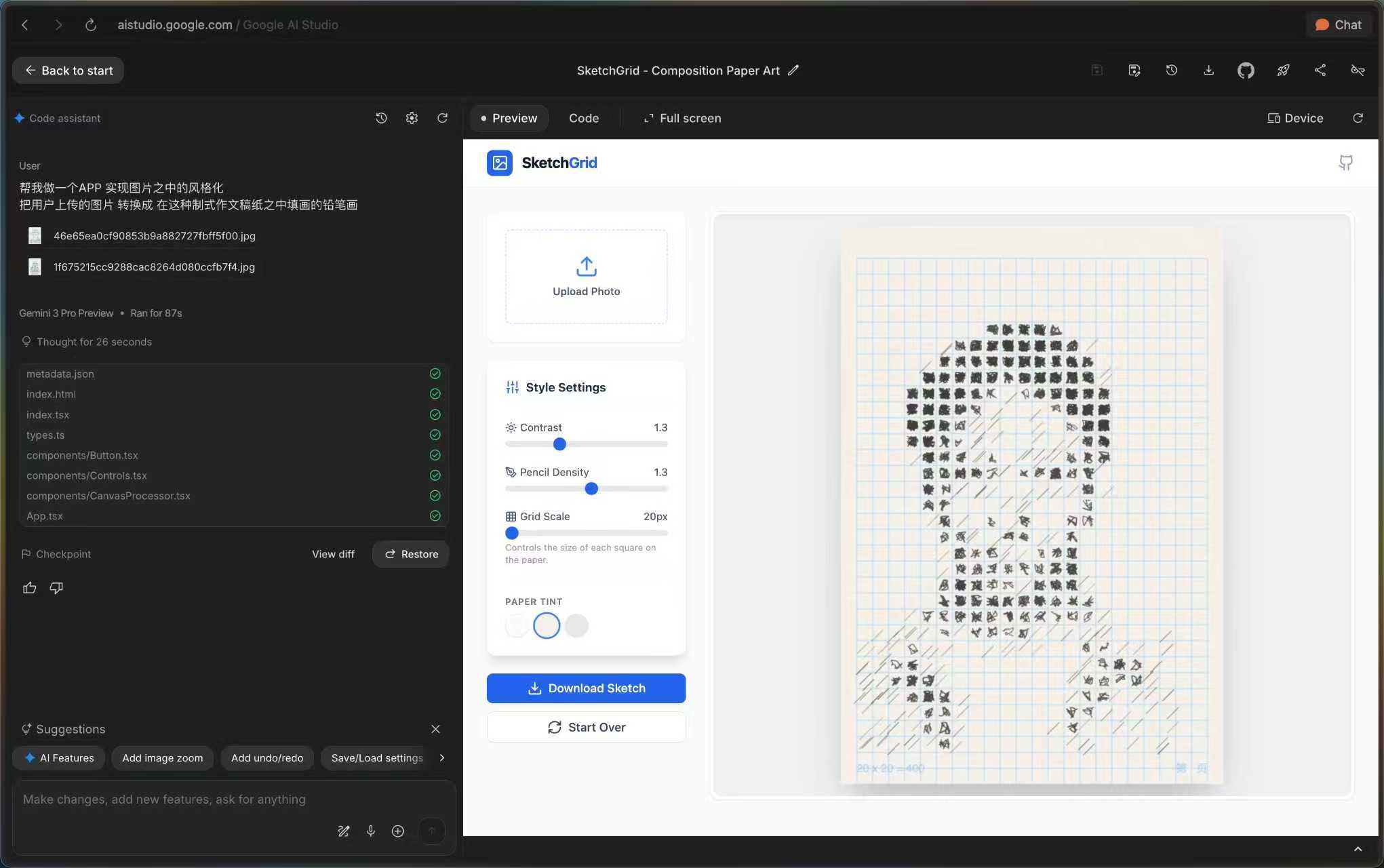Click the download app icon in header

coord(1208,71)
